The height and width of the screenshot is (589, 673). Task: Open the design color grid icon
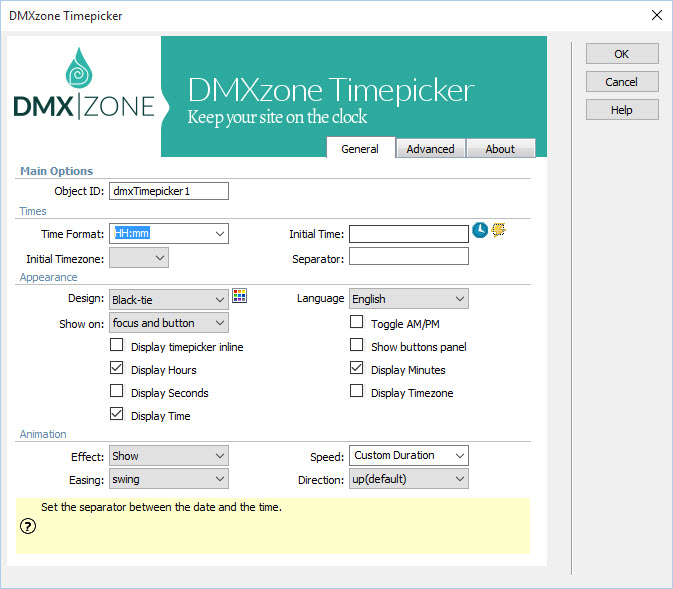pos(239,296)
